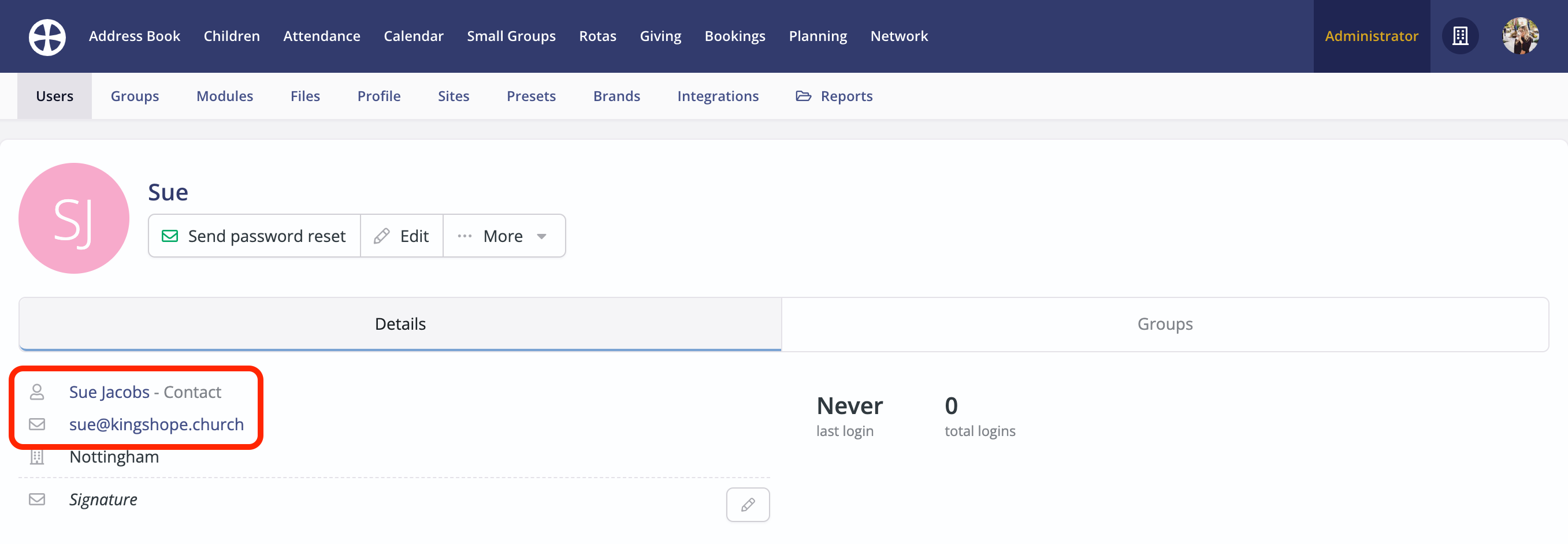
Task: Click the person icon beside Sue Jacobs
Action: pos(36,393)
